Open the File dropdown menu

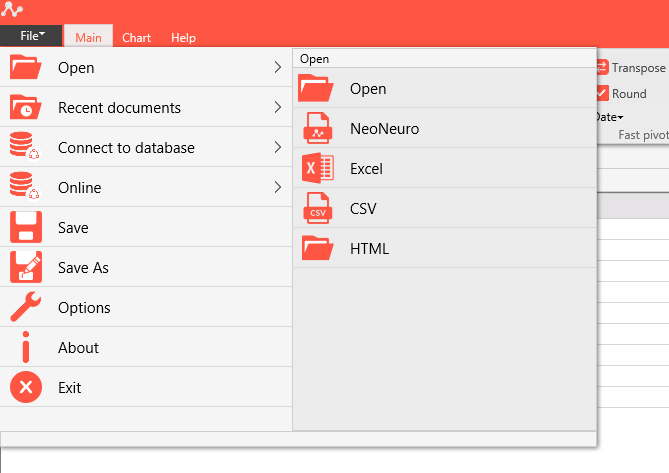(x=31, y=36)
